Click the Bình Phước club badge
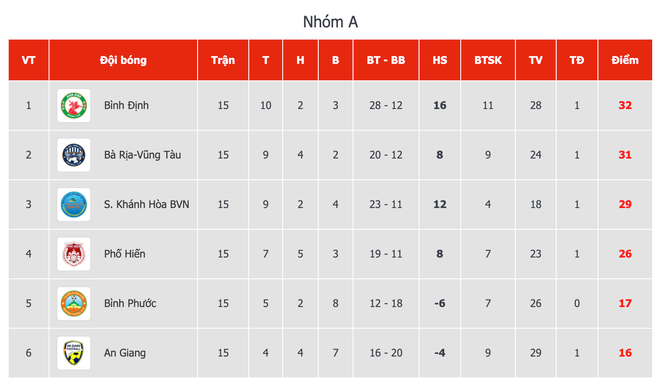Viewport: 660px width, 390px height. coord(74,303)
